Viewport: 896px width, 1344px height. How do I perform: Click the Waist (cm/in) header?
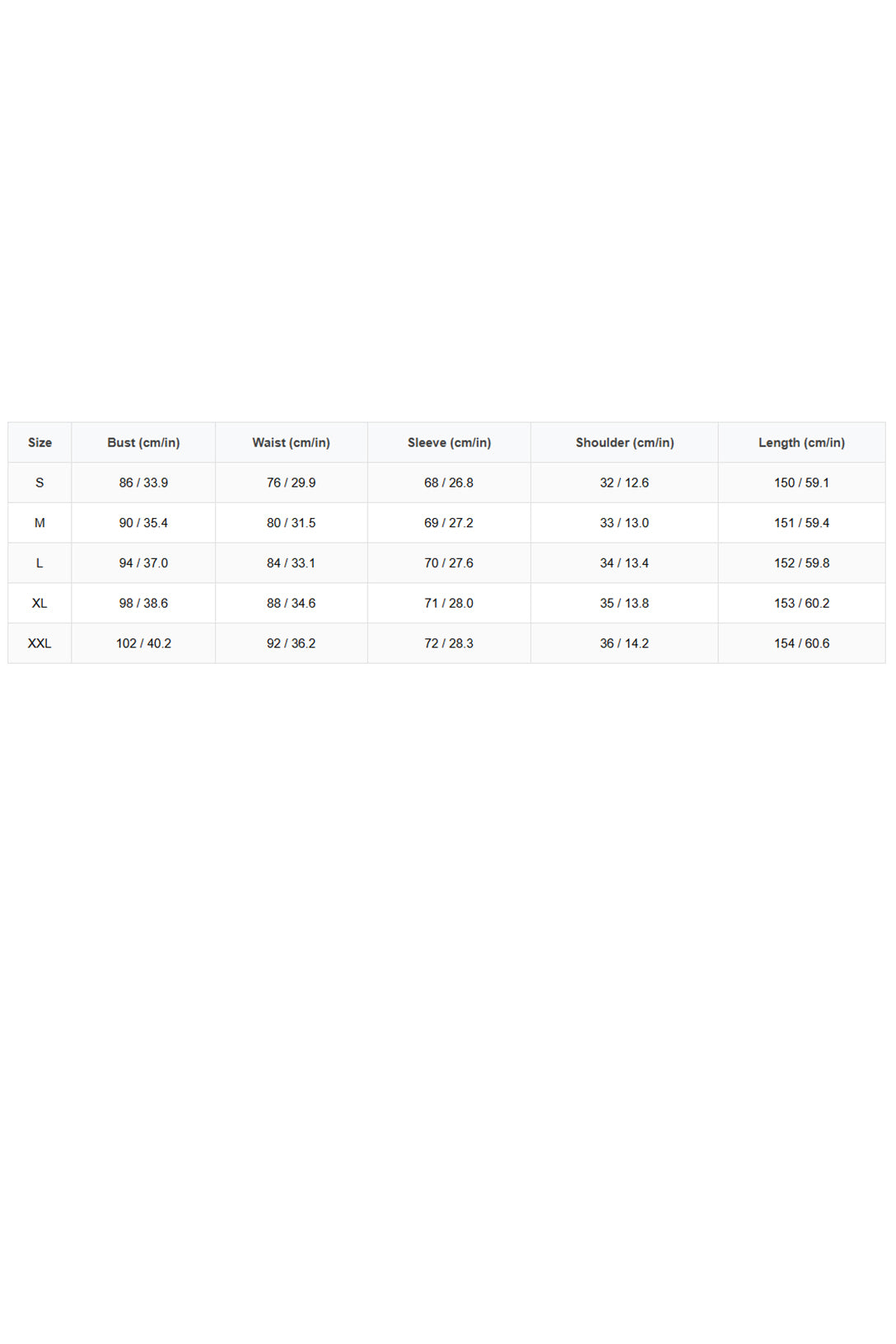pos(291,442)
